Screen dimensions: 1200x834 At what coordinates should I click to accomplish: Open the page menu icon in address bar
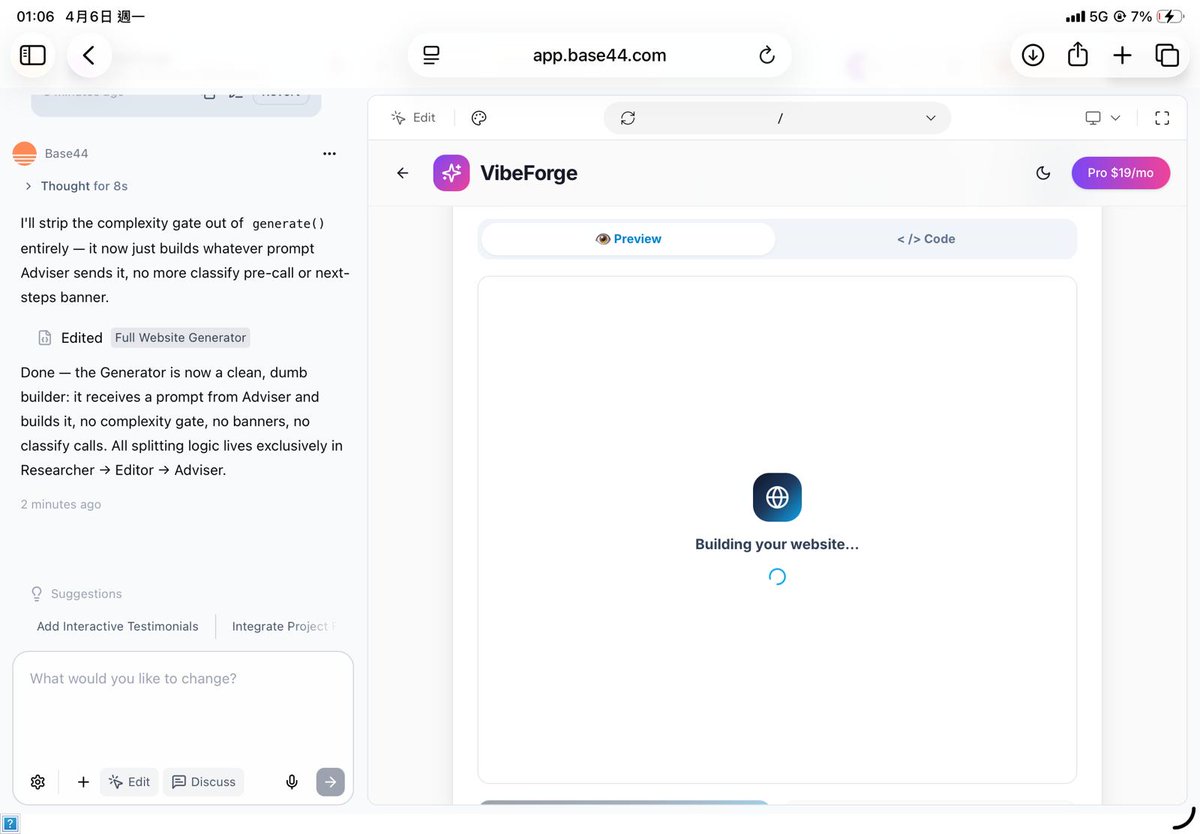pos(431,56)
